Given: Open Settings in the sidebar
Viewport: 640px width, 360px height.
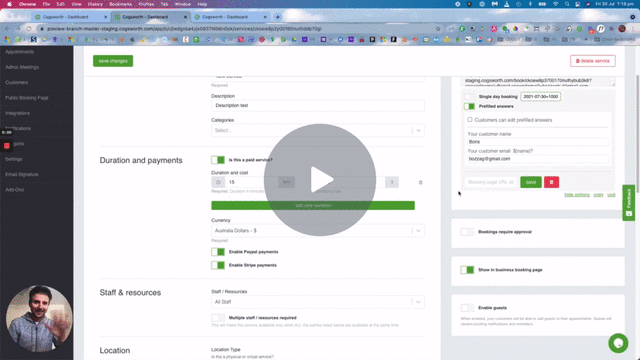Looking at the screenshot, I should click(14, 159).
